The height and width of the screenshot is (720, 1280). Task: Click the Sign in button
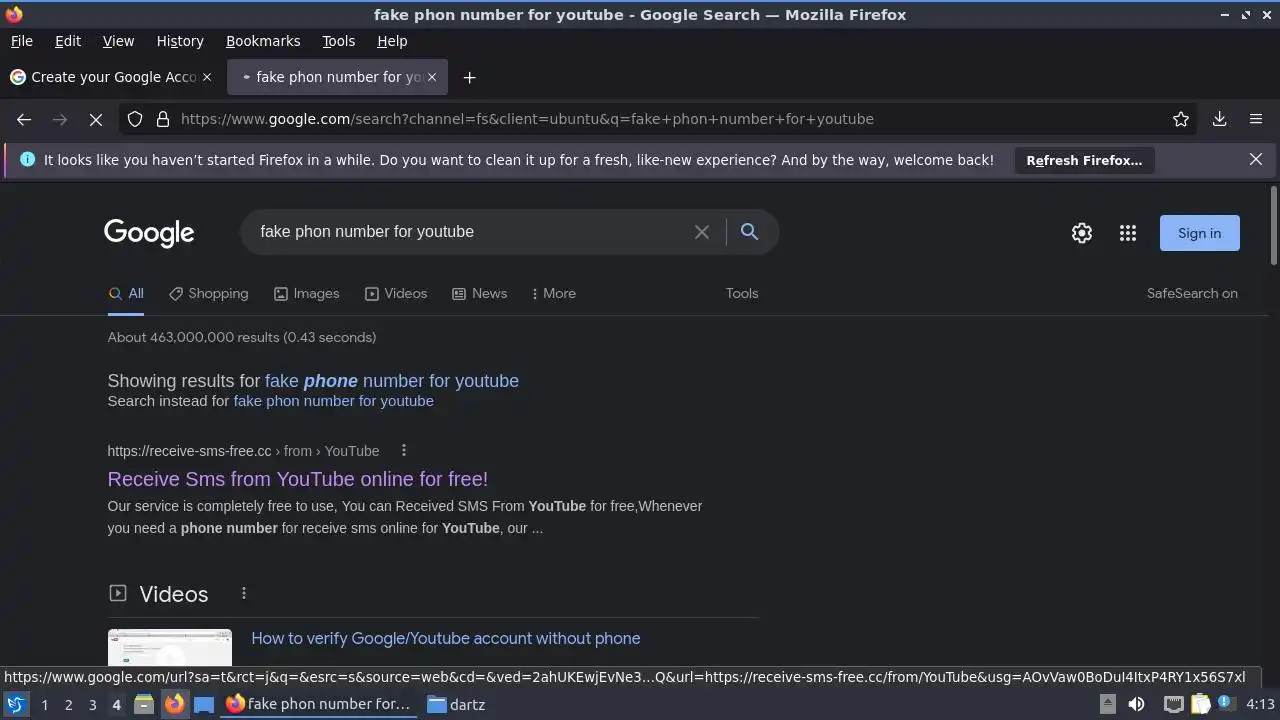click(1199, 233)
